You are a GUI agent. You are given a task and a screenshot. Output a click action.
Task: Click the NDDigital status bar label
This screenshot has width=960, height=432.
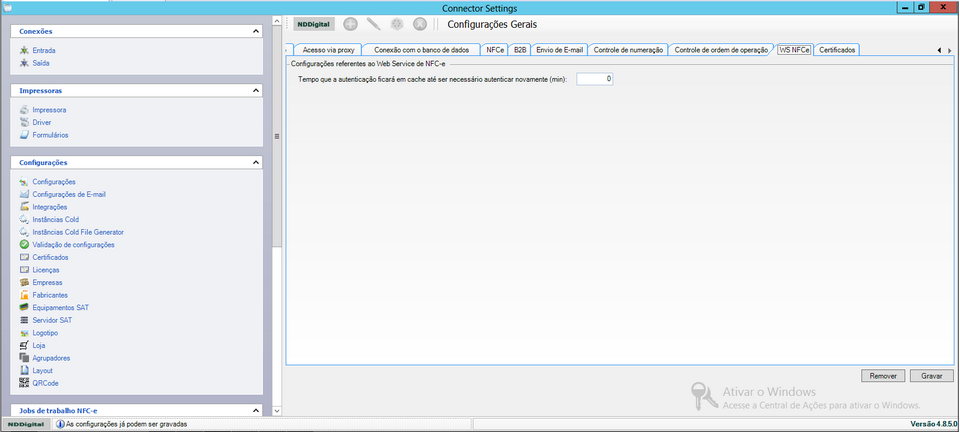(26, 424)
